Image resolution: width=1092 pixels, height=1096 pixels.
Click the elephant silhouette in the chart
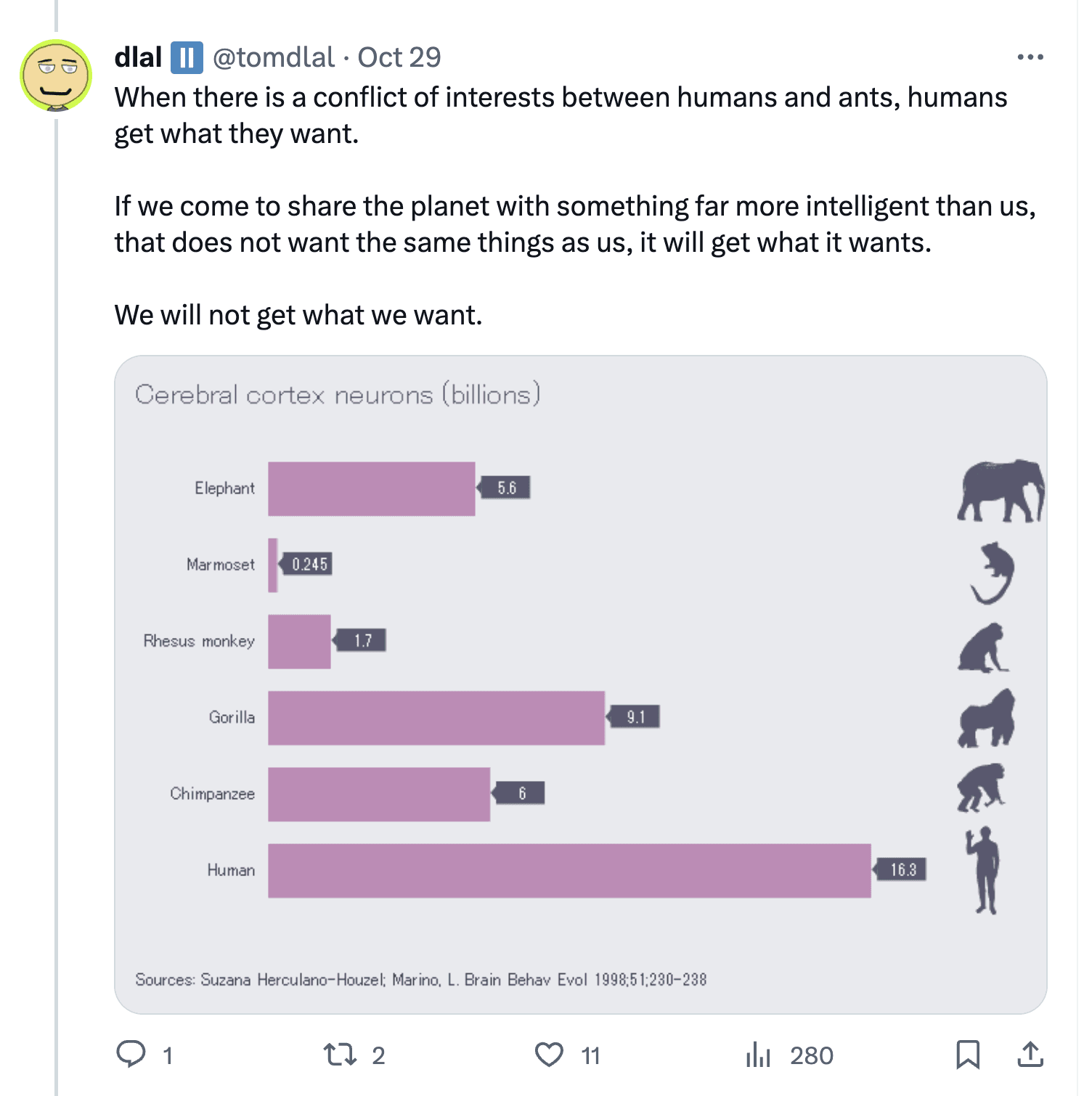pos(1001,491)
